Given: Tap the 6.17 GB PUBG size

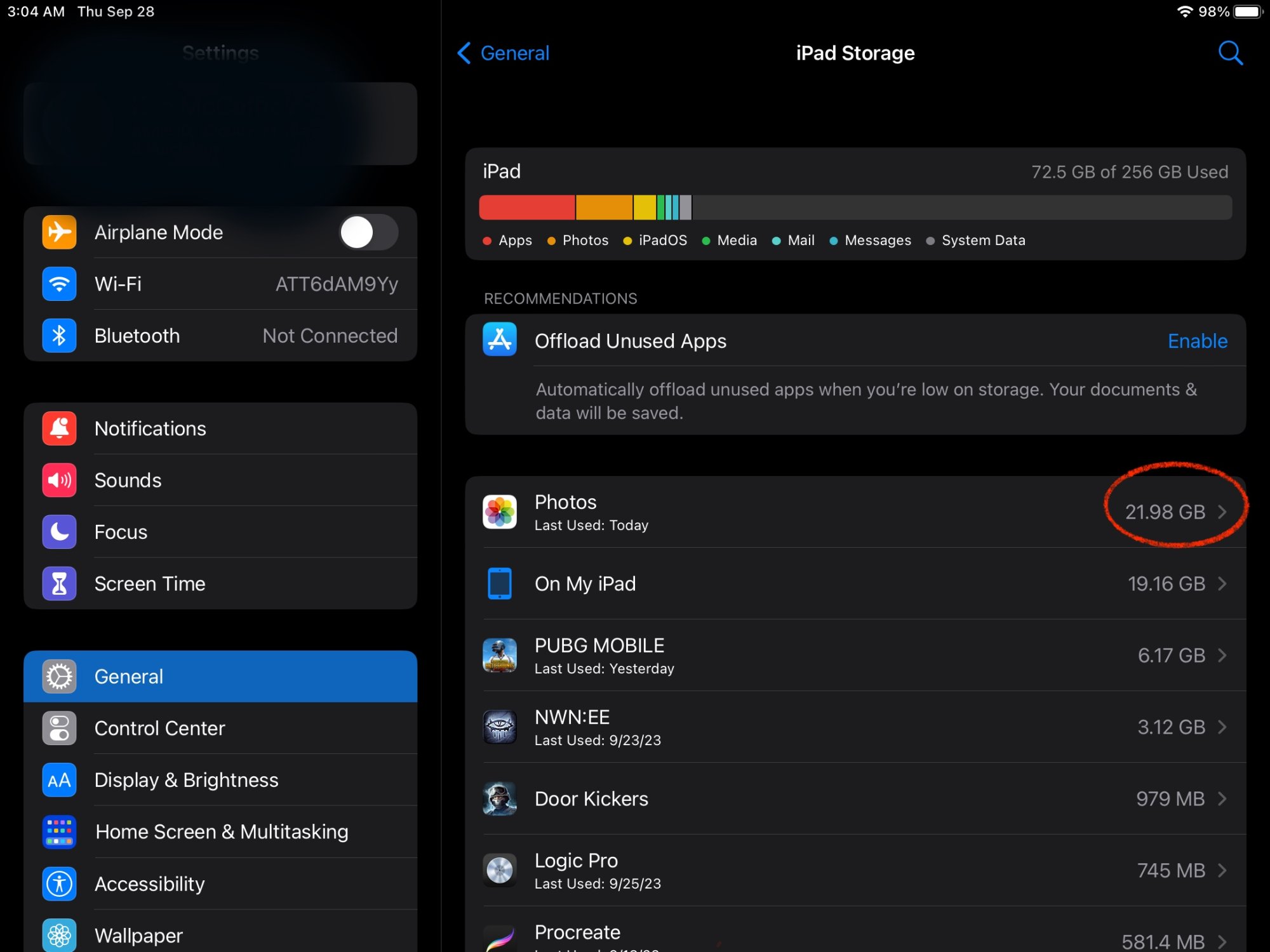Looking at the screenshot, I should click(1172, 655).
